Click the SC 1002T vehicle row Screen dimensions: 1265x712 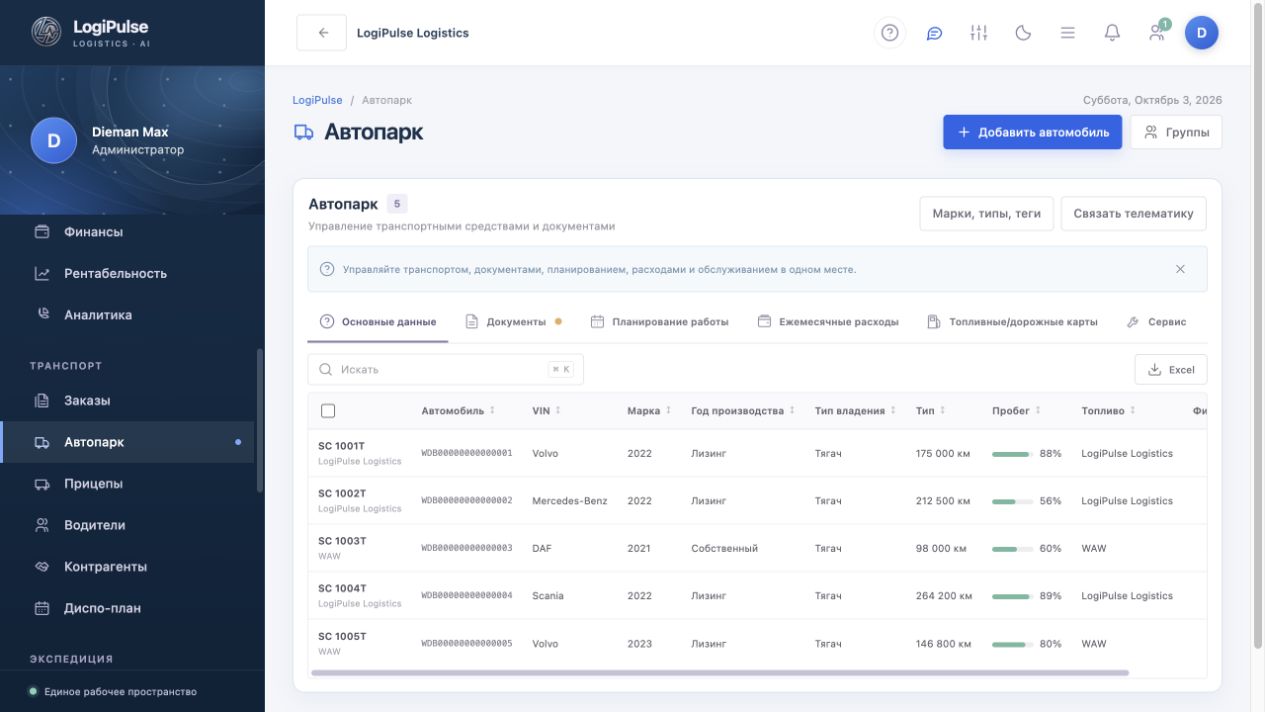click(757, 501)
